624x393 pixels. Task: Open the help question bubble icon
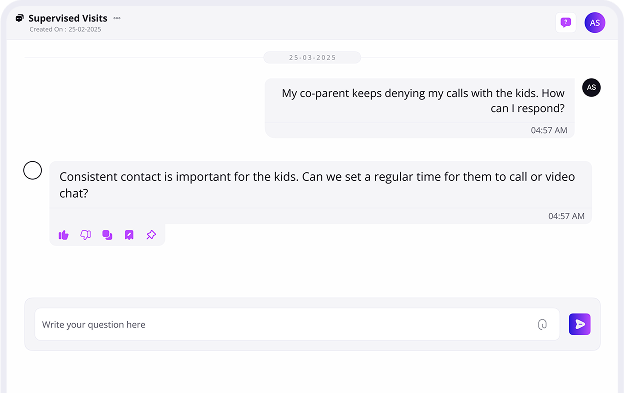click(x=566, y=23)
